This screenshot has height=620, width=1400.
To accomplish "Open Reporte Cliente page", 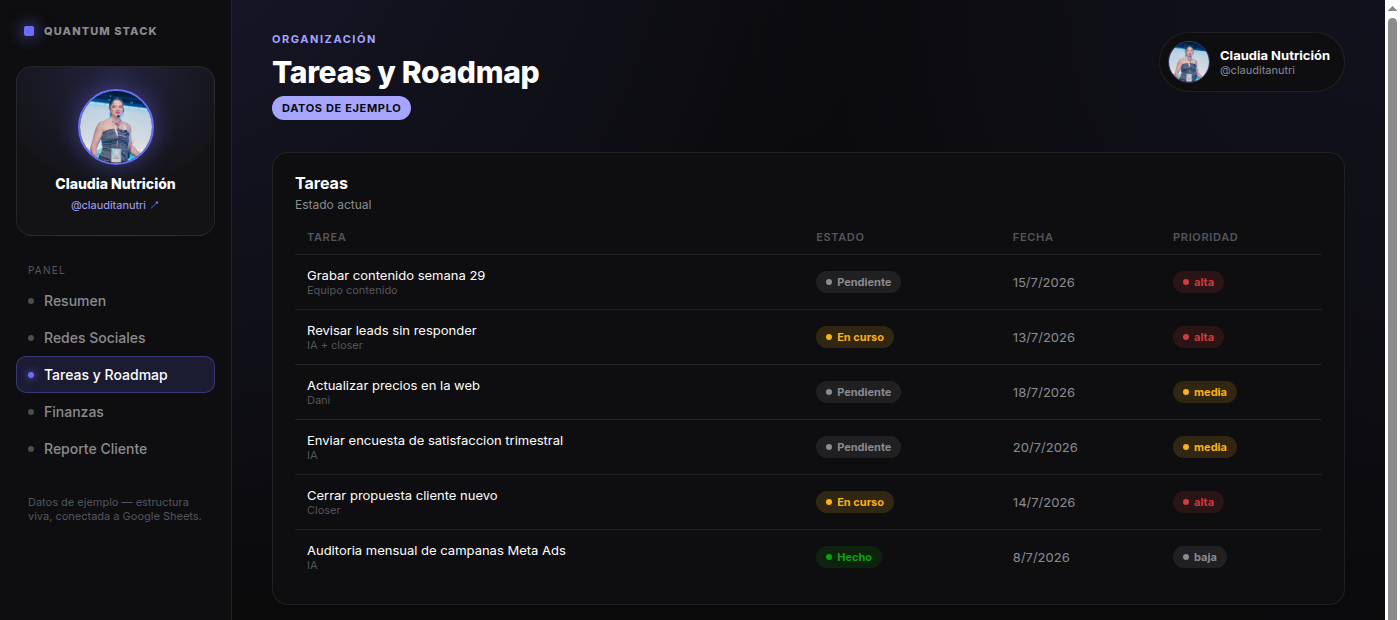I will coord(116,449).
